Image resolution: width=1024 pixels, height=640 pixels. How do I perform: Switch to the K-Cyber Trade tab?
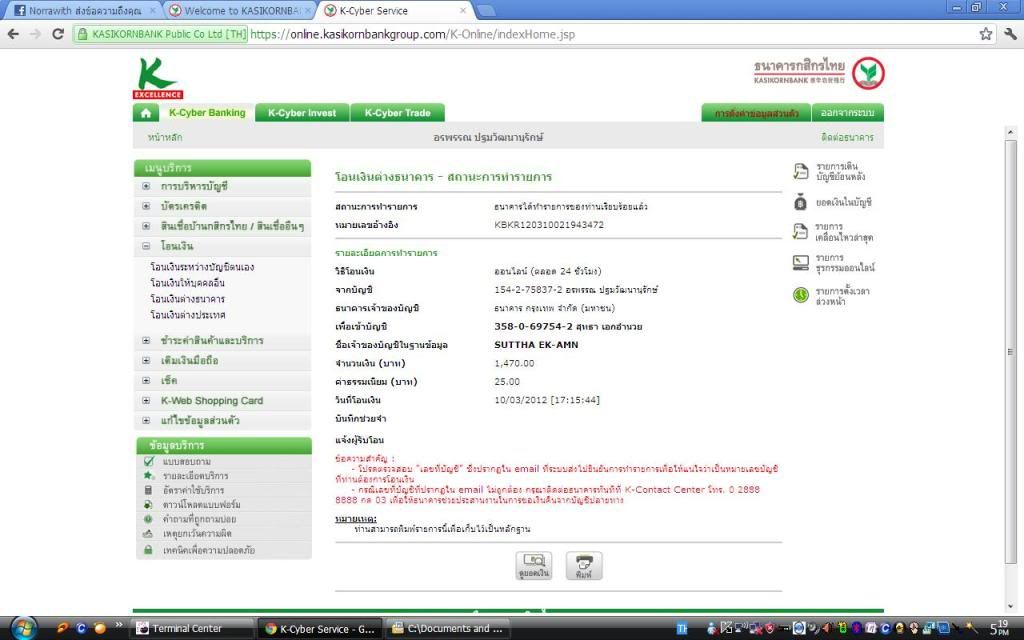[x=397, y=113]
